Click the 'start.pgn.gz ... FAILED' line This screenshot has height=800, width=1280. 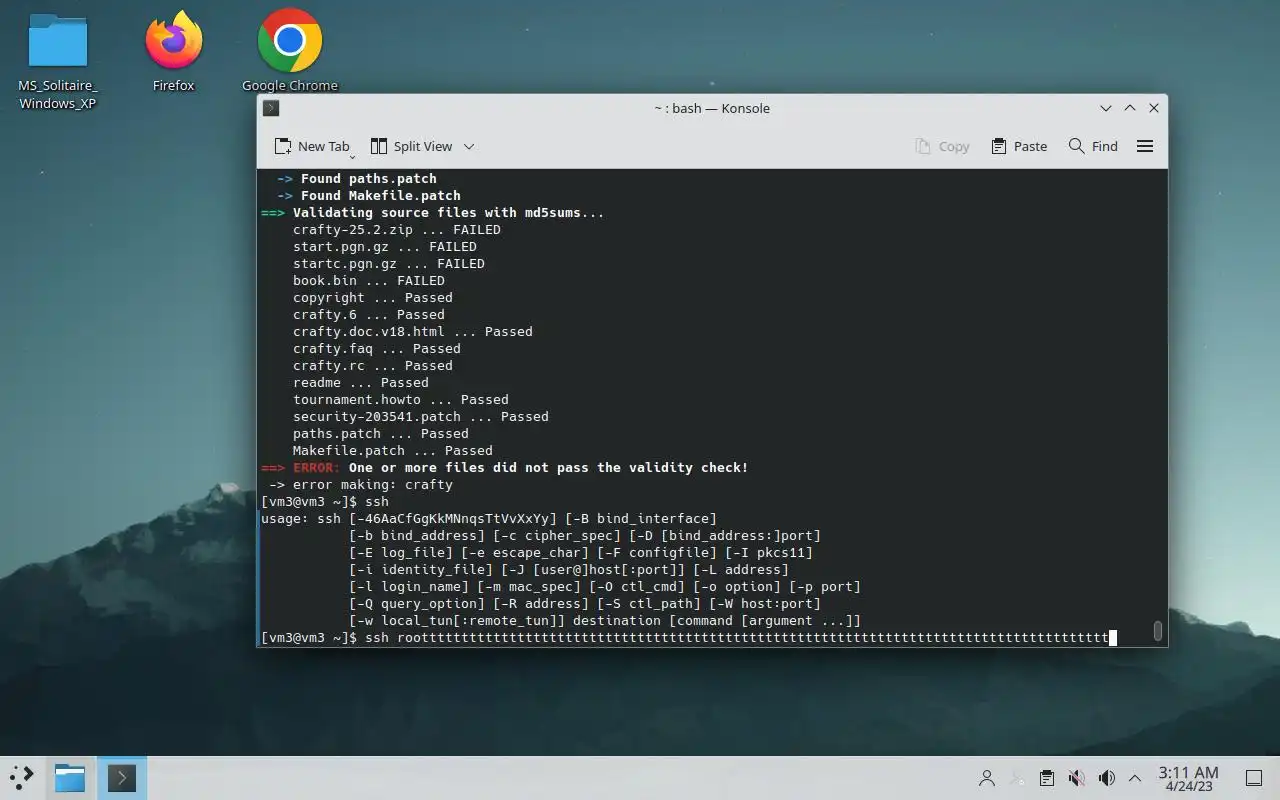pos(384,247)
